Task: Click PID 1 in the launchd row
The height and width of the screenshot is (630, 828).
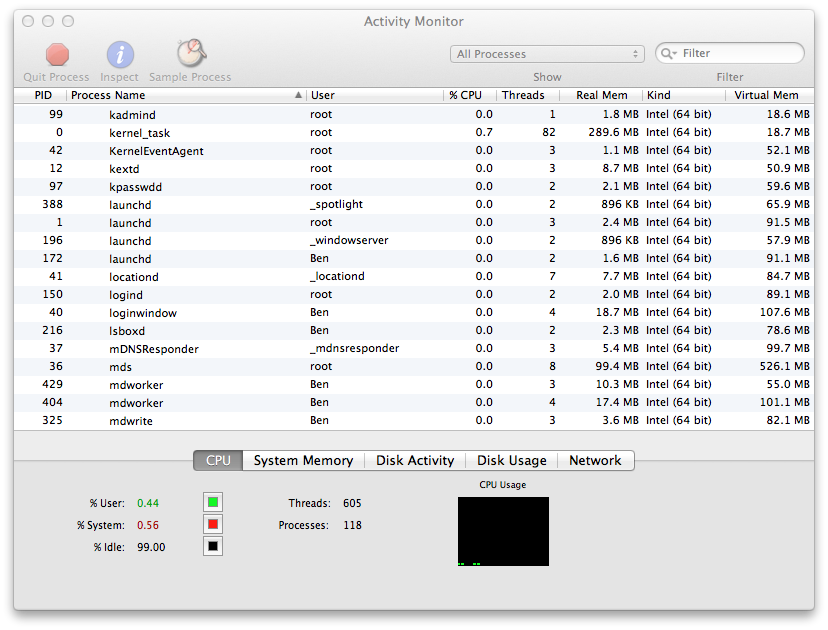Action: (x=59, y=222)
